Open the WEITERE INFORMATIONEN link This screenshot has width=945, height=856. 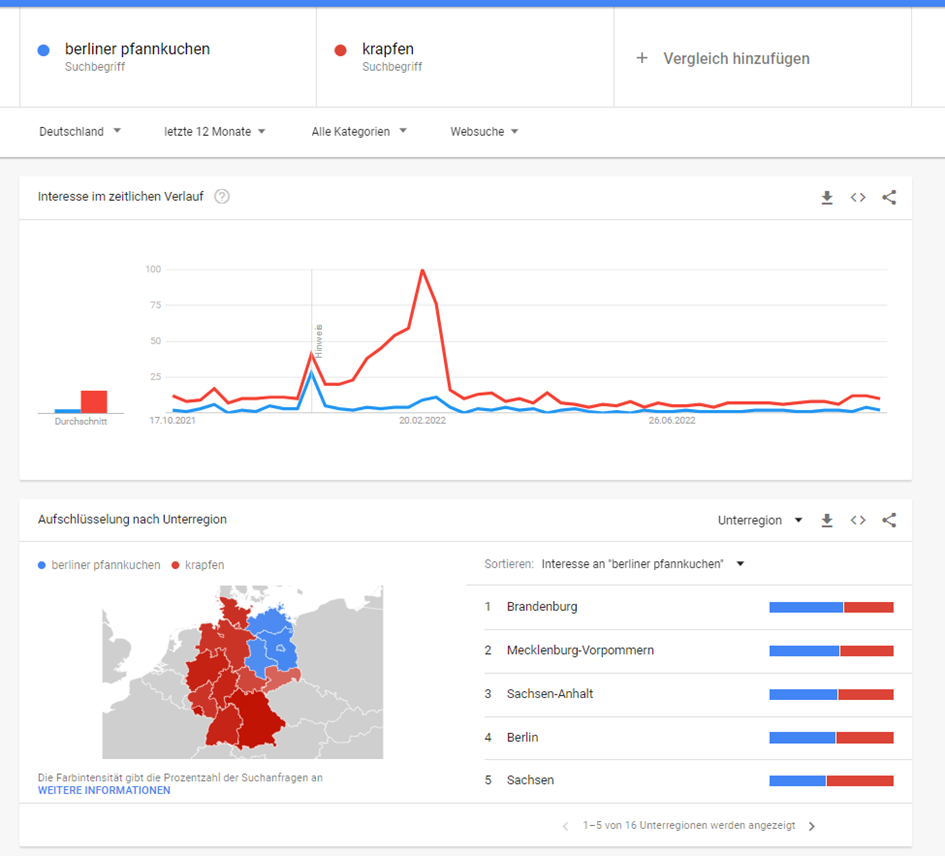[x=104, y=790]
